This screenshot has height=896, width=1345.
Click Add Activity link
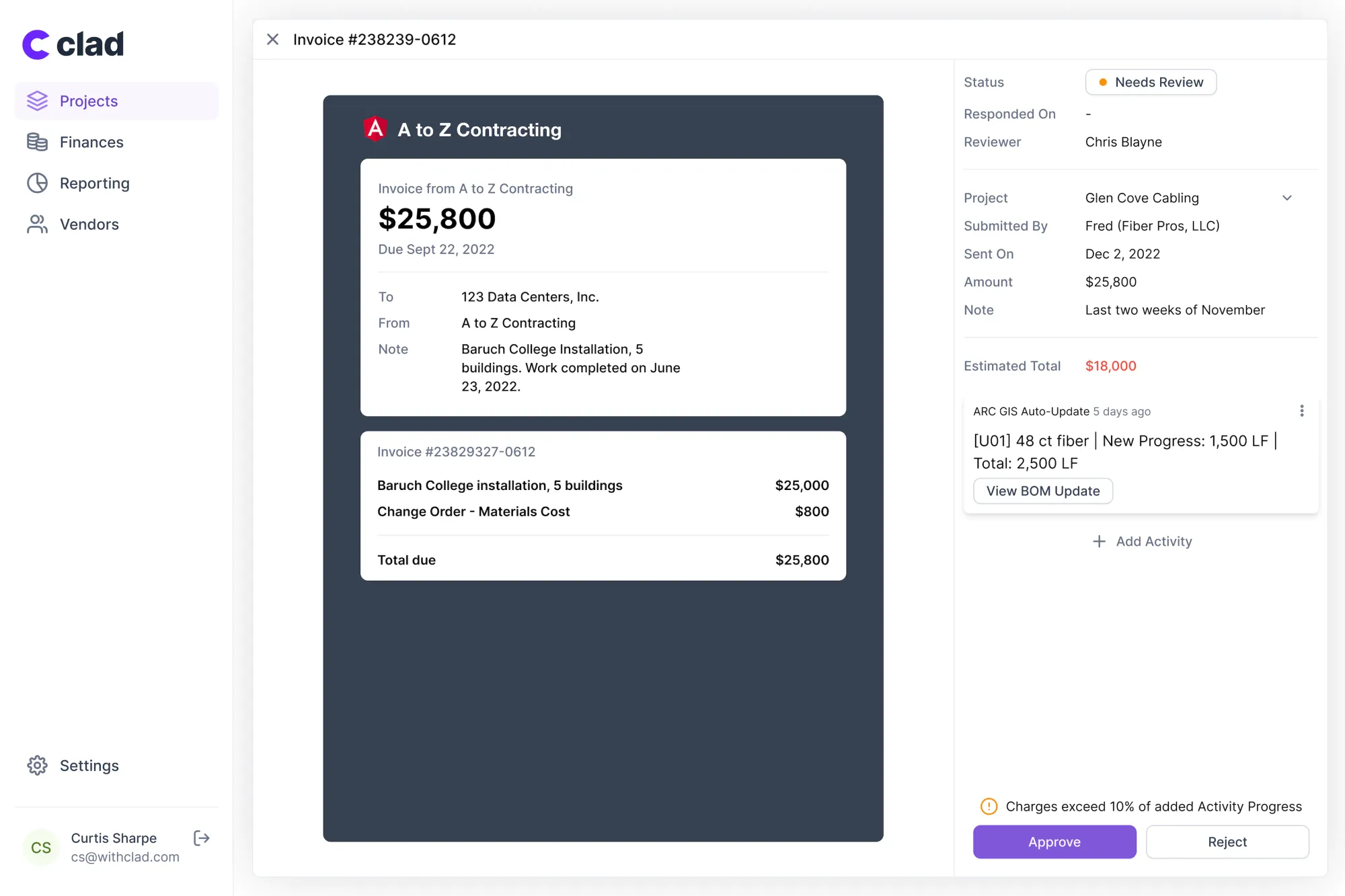(x=1142, y=541)
